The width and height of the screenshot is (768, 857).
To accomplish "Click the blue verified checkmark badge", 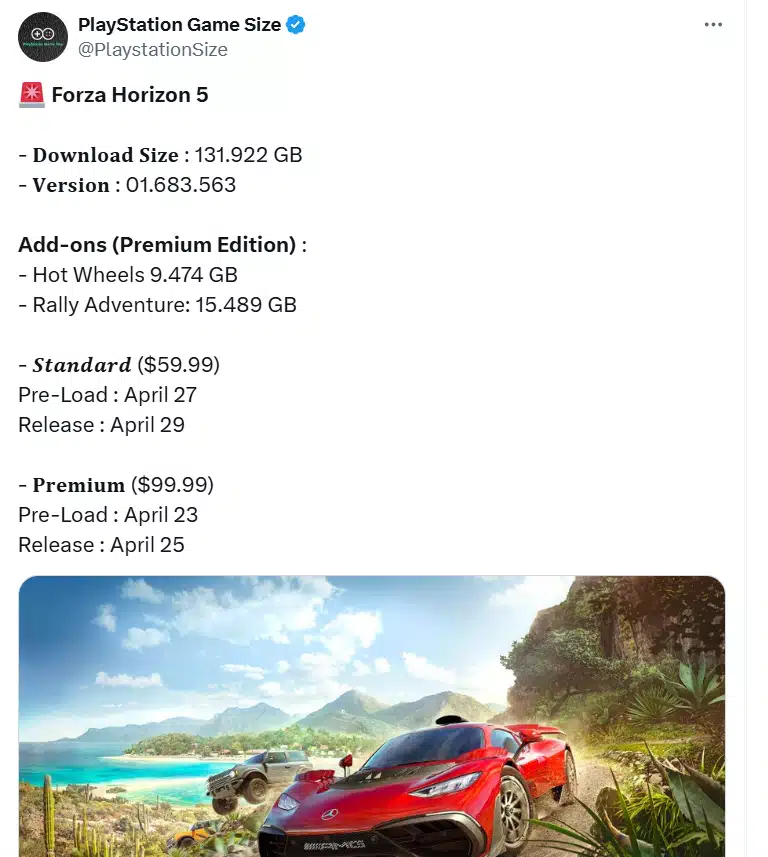I will pos(296,25).
